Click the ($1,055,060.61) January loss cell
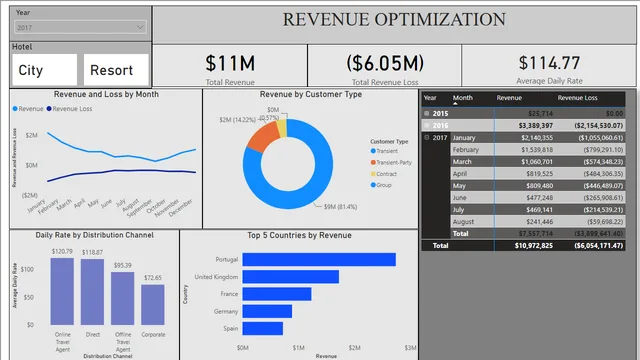 coord(600,138)
